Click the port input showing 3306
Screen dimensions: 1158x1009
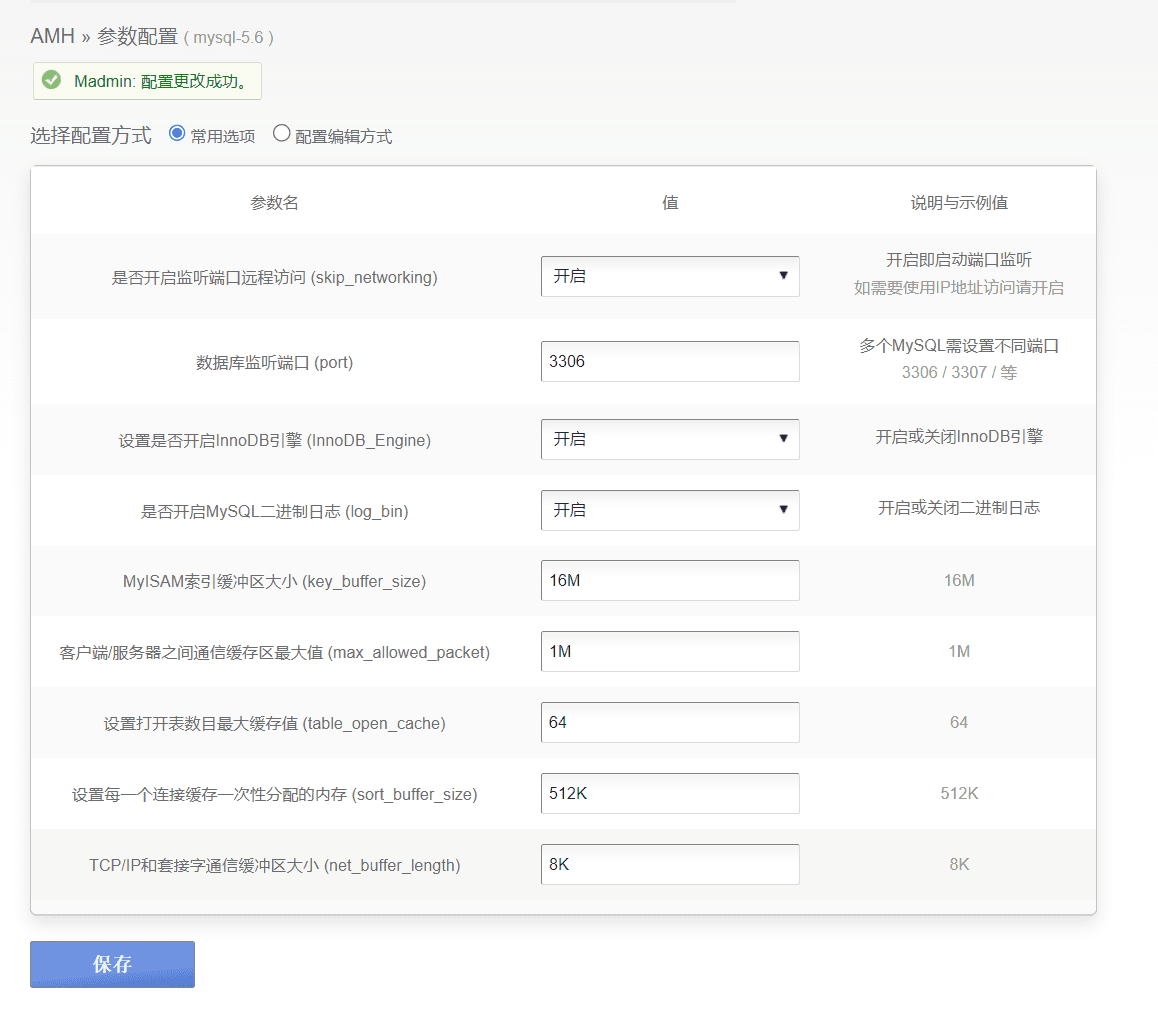669,361
